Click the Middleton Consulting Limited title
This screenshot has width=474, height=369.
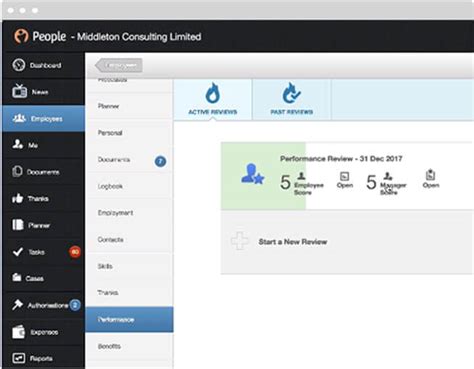coord(139,36)
